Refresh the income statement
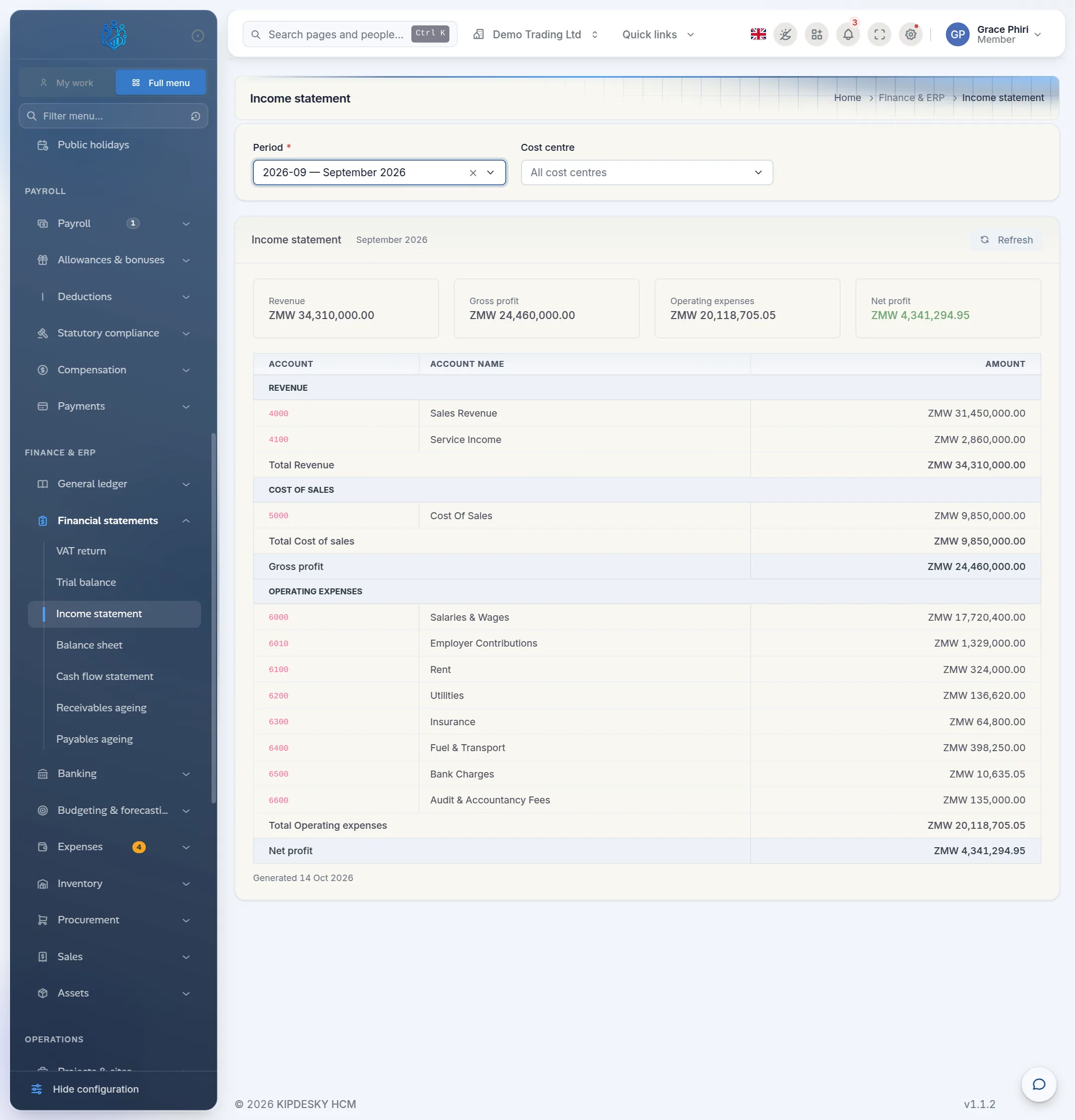1075x1120 pixels. (x=1006, y=239)
